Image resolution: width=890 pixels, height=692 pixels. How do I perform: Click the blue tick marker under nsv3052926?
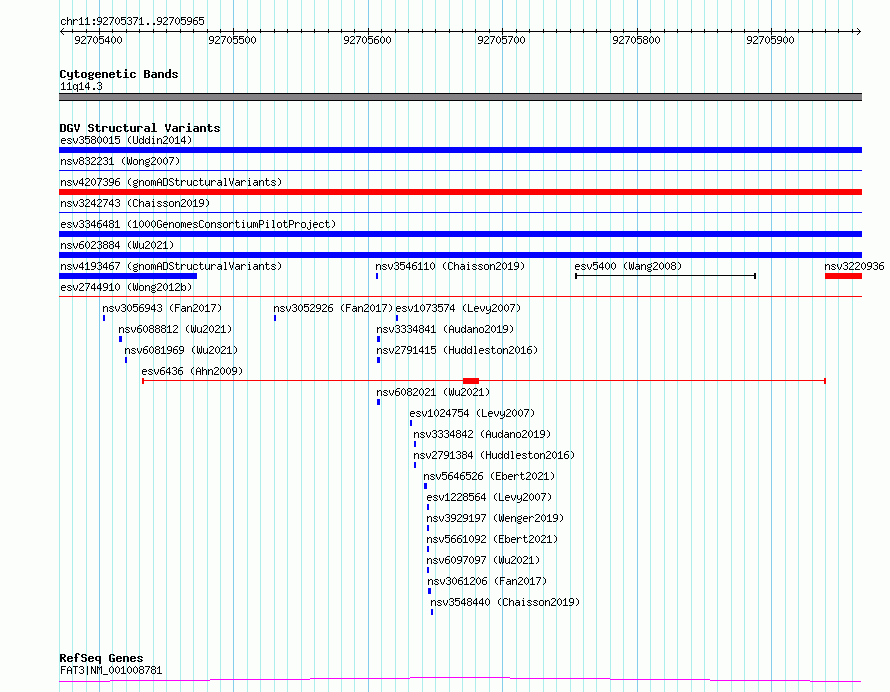click(275, 318)
